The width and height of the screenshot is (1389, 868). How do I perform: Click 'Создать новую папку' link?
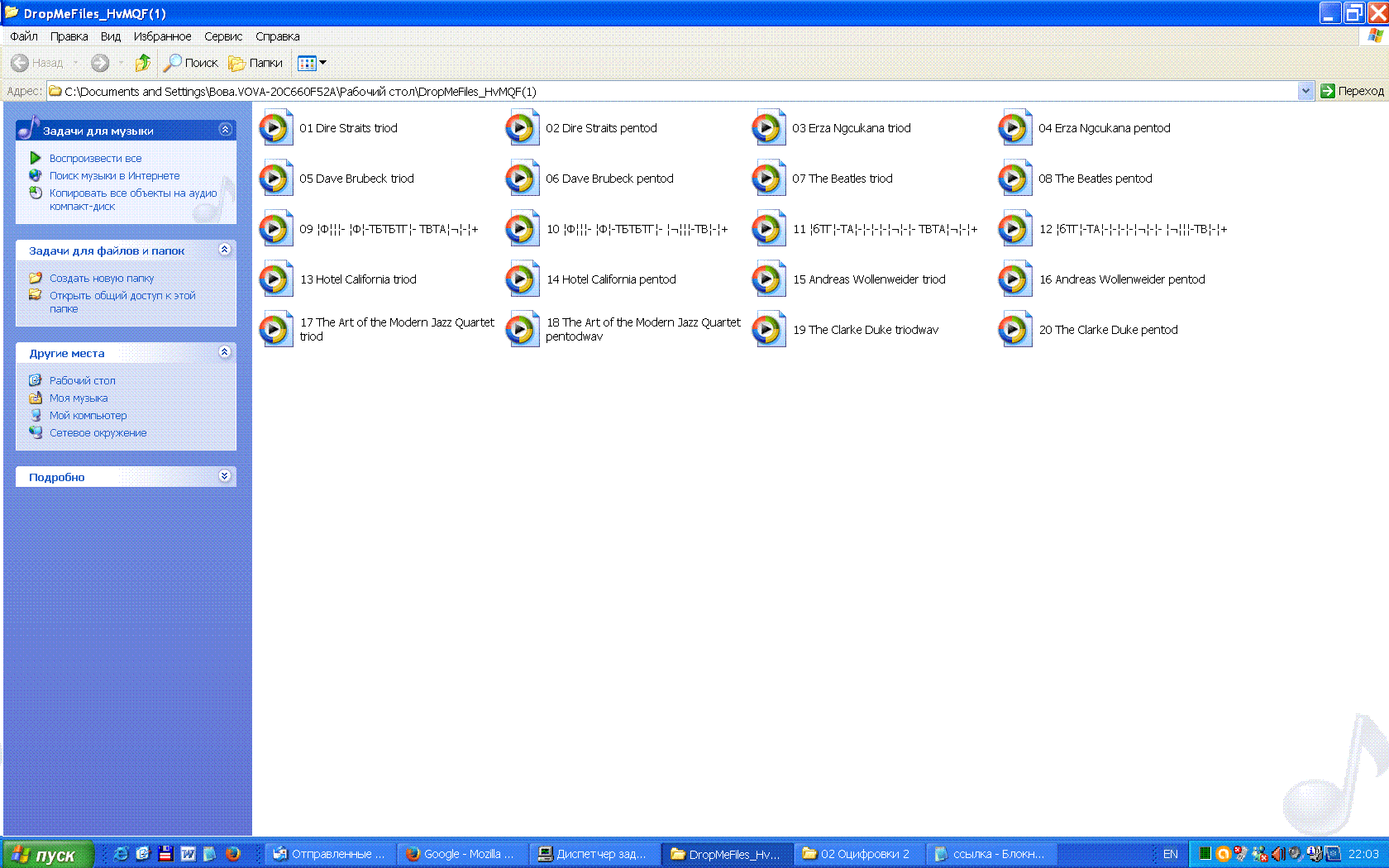(x=101, y=279)
